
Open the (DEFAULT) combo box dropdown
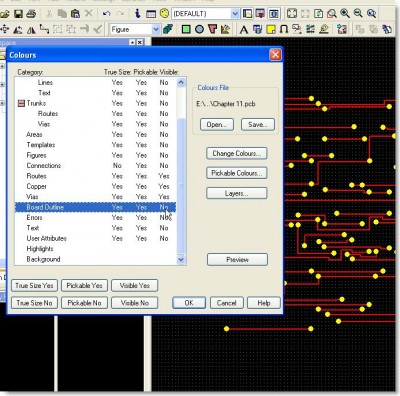[235, 14]
